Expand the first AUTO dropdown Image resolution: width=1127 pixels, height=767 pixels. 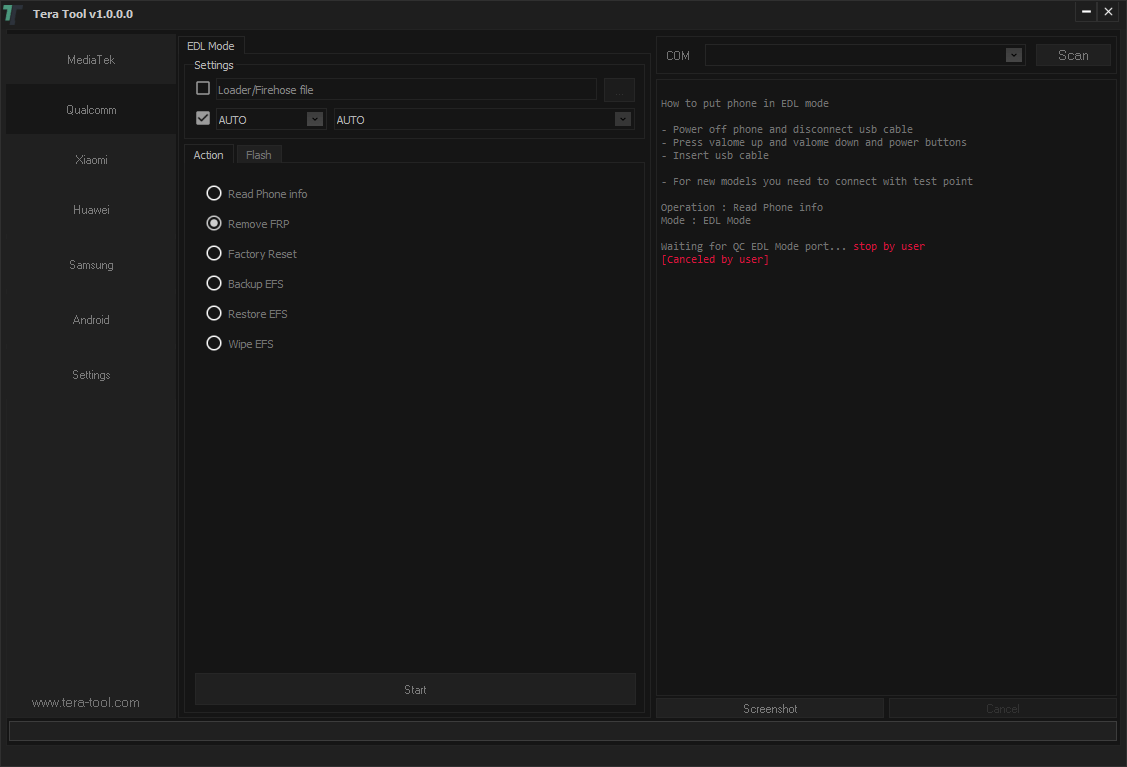point(315,118)
